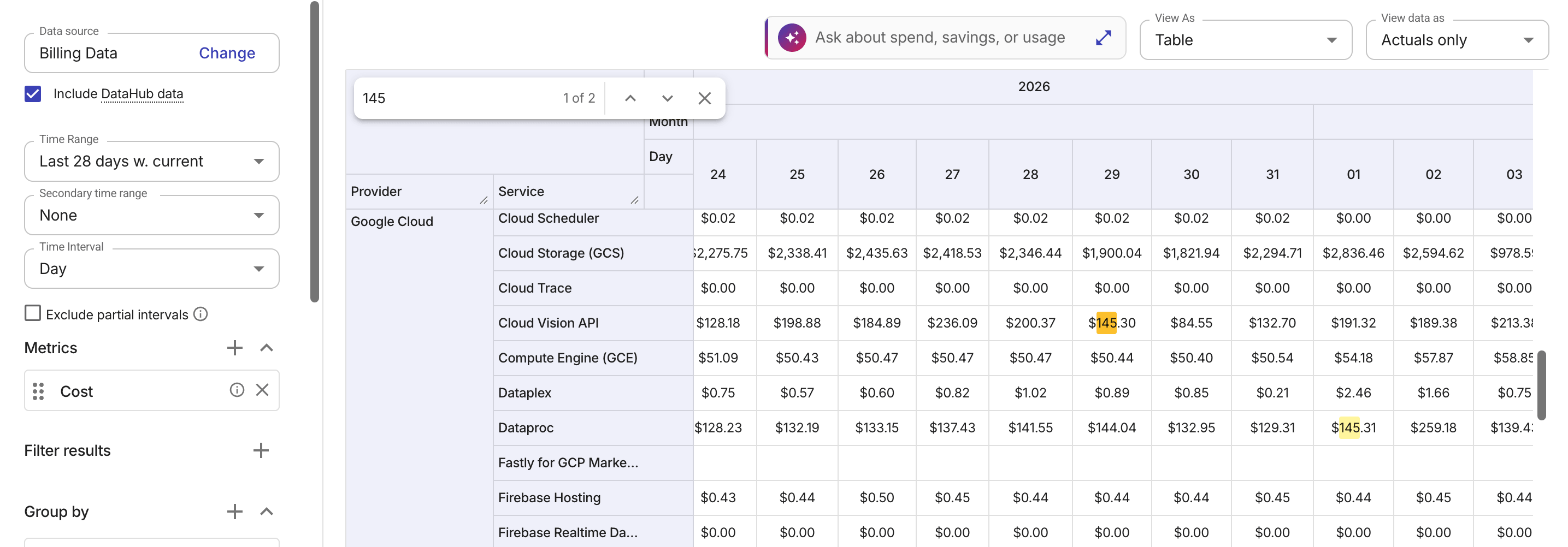Click $0.50 Firebase Hosting cell
Screen dimensions: 1568x547
876,498
